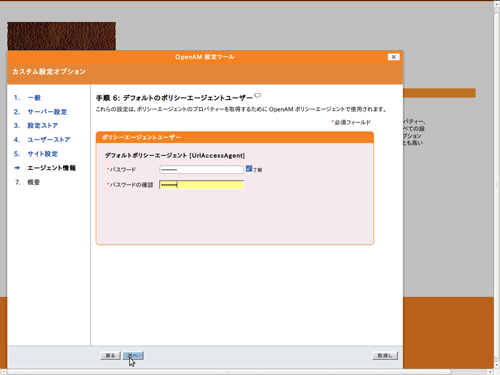Toggle the checkbox beside the password field
Screen dimensions: 500x375
pyautogui.click(x=249, y=169)
